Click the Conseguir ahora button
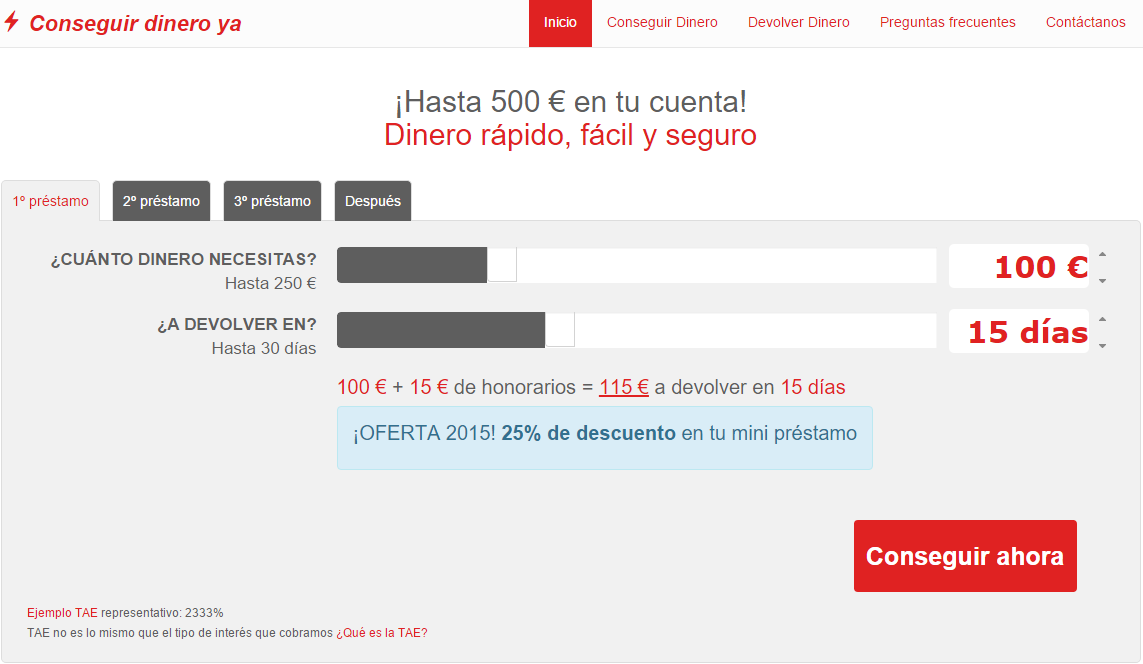This screenshot has width=1143, height=664. click(965, 555)
